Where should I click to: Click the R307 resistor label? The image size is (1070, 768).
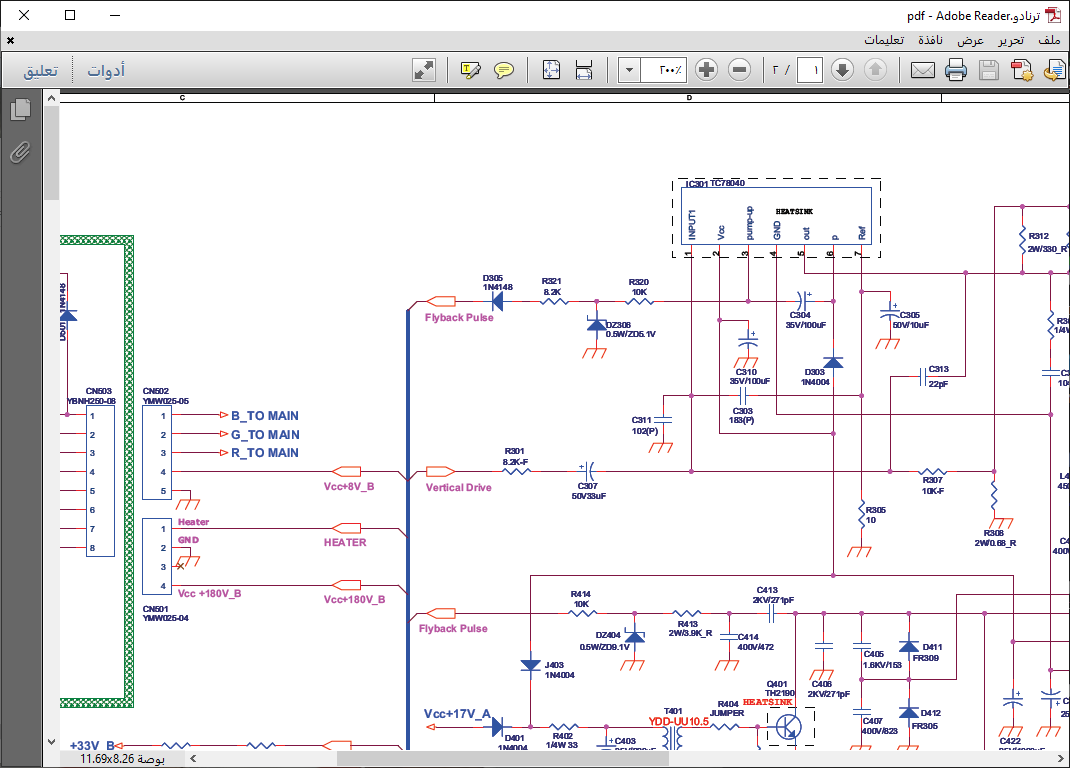click(932, 481)
